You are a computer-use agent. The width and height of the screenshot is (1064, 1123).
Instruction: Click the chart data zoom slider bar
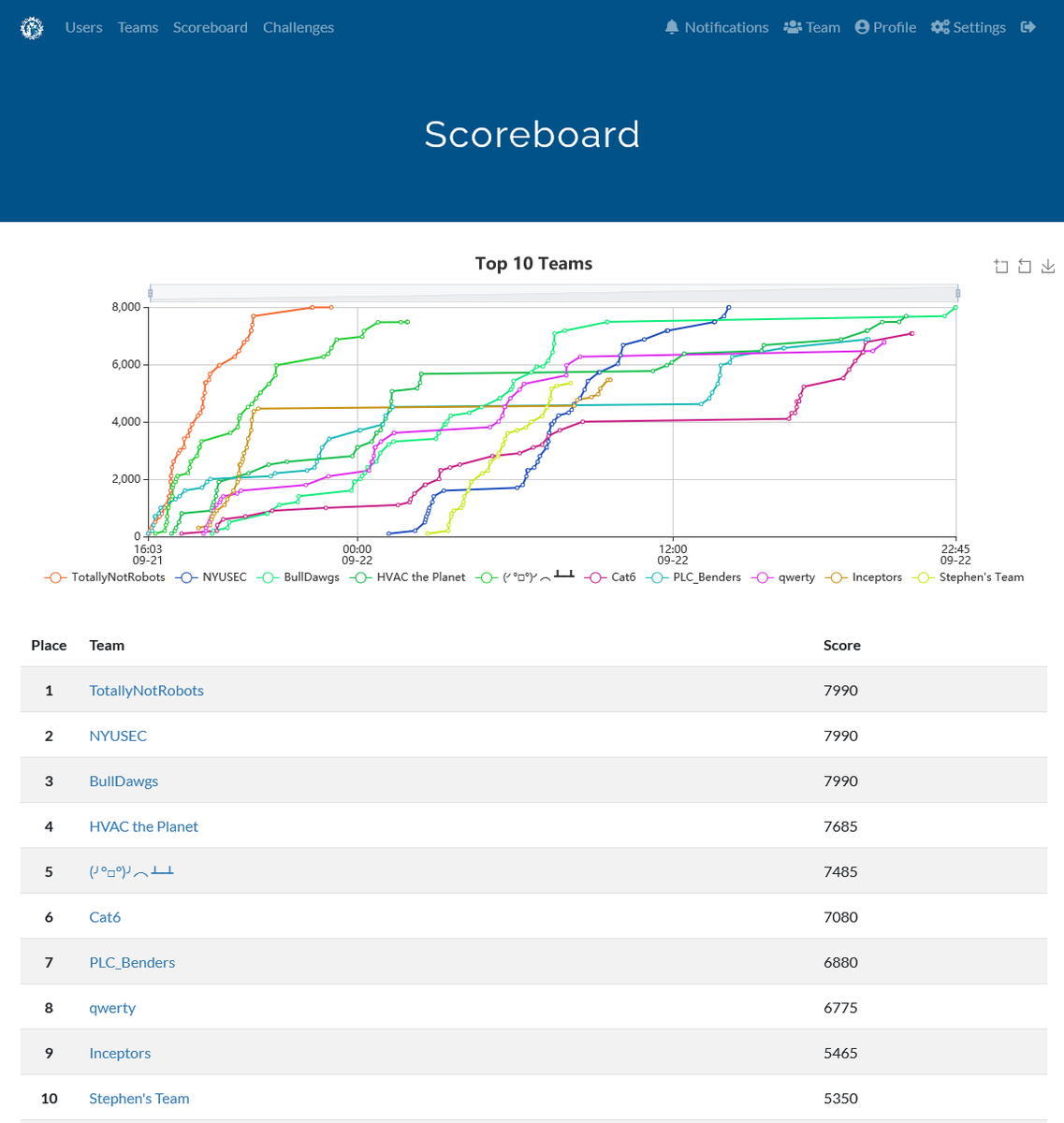[x=553, y=294]
